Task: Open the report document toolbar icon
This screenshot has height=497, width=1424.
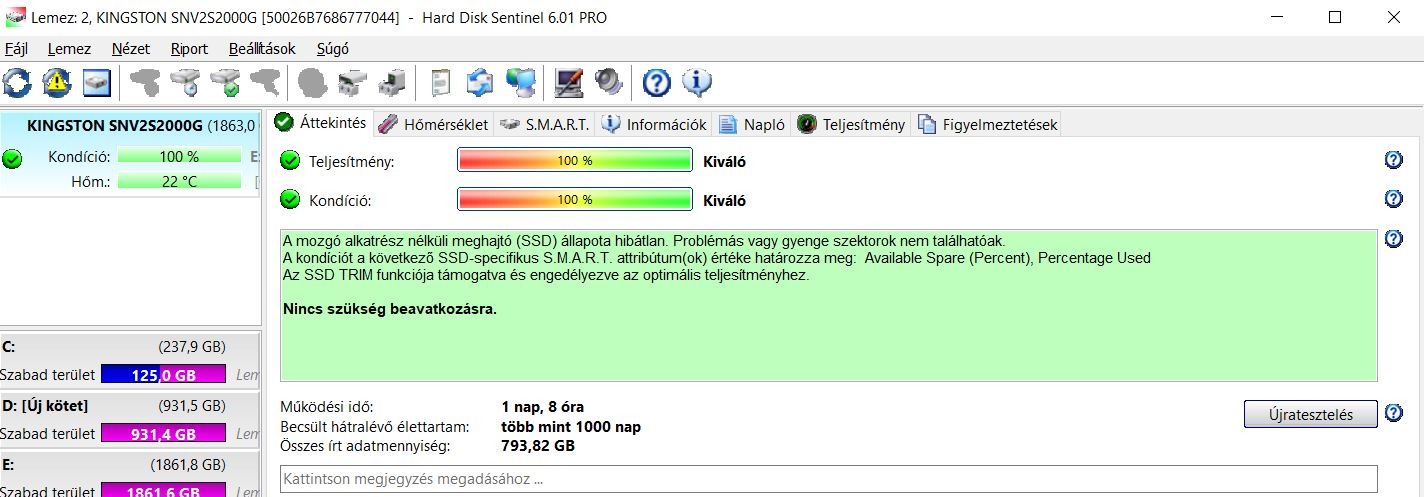Action: click(x=440, y=82)
